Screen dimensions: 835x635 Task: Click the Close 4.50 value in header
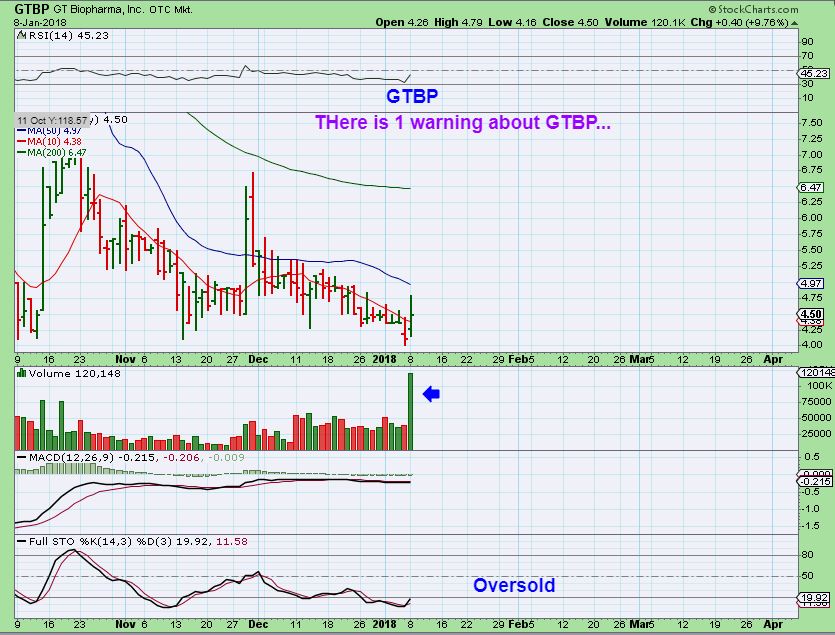(x=570, y=22)
